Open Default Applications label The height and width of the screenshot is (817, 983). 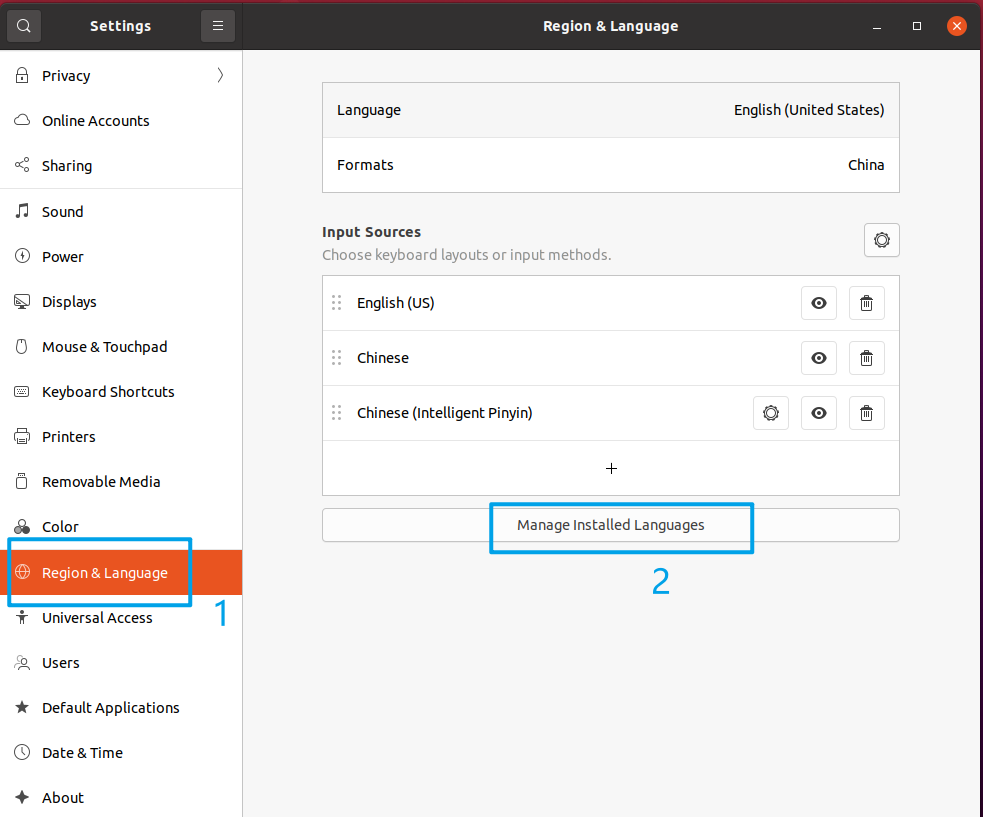[x=110, y=708]
